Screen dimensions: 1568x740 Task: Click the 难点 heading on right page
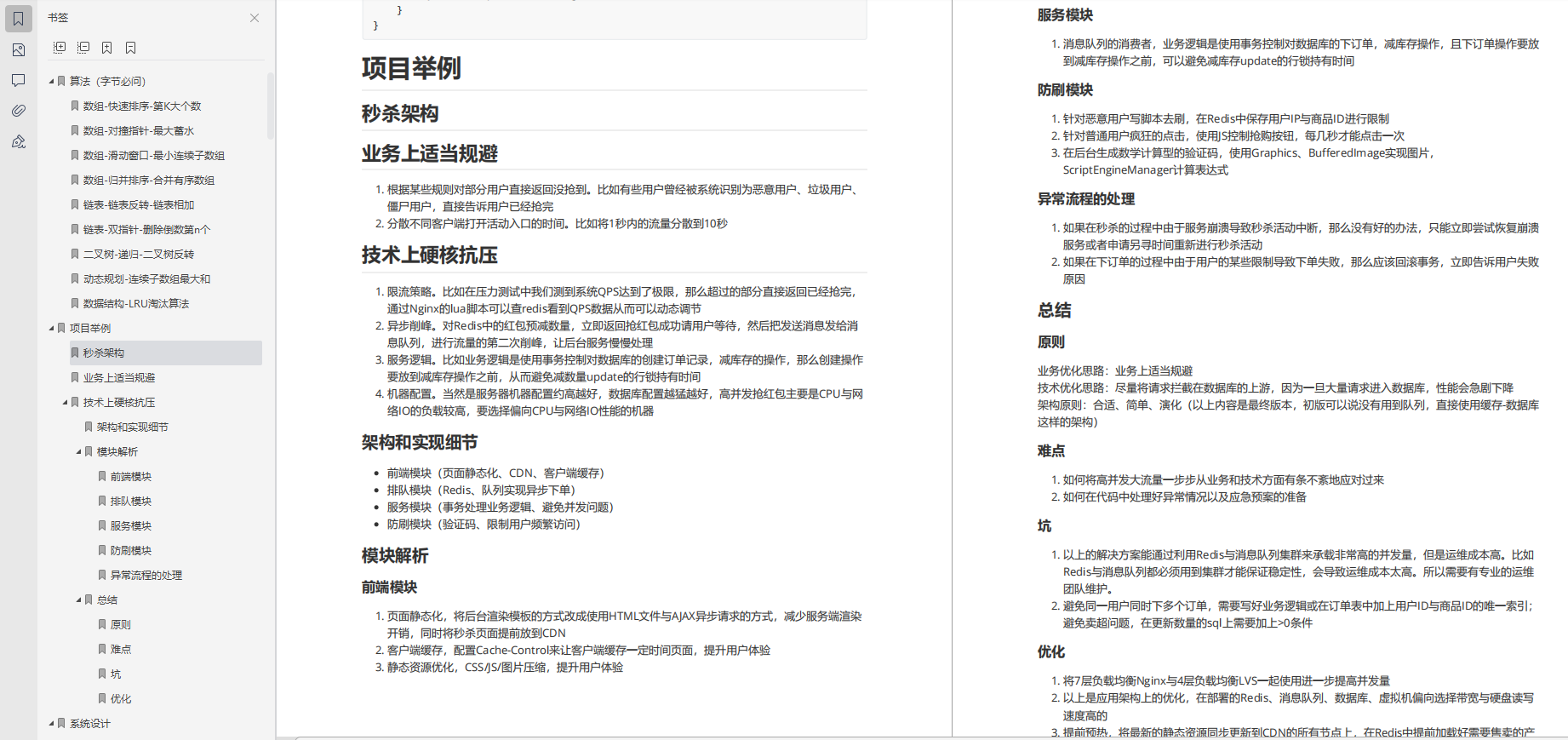click(x=1051, y=451)
